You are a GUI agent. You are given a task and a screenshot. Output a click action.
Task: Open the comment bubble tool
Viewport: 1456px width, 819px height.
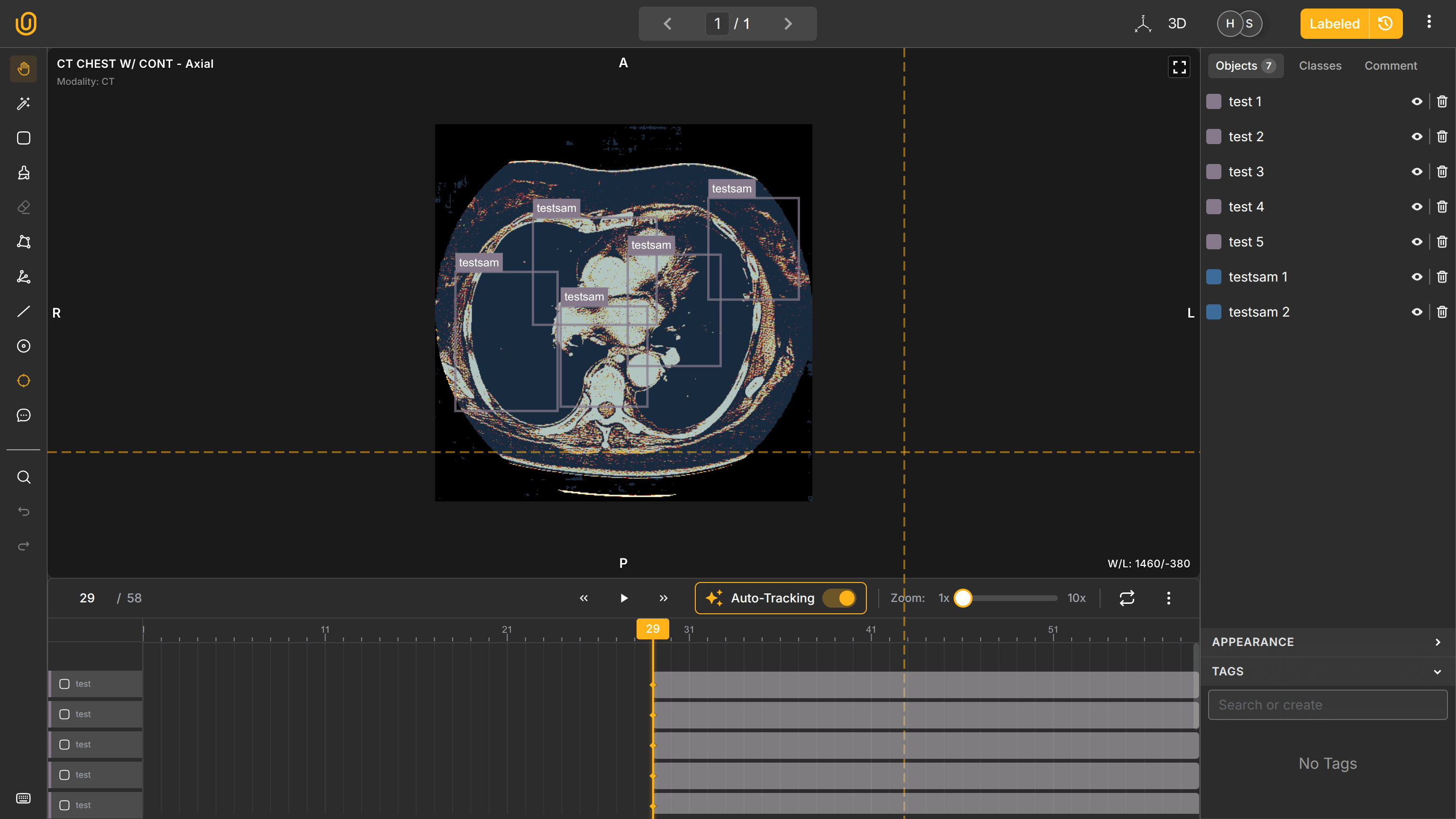pos(23,416)
